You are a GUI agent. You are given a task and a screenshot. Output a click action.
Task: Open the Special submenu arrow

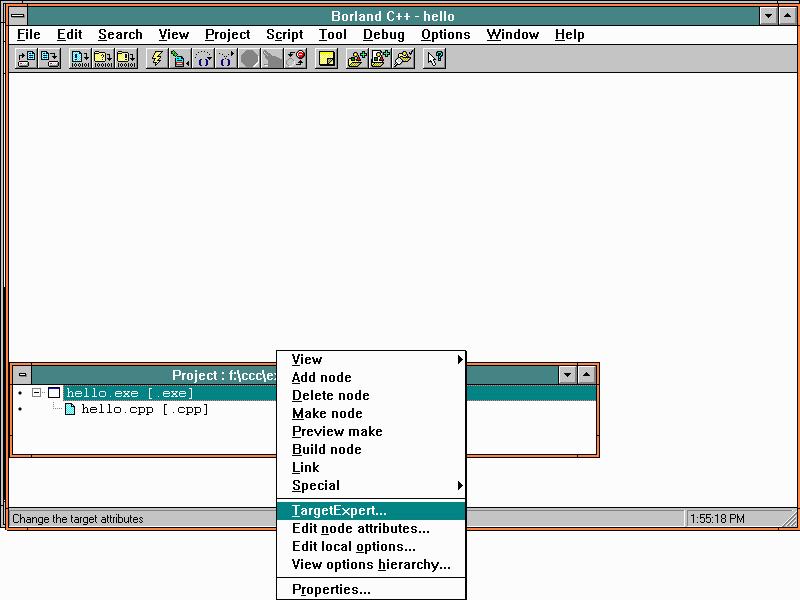click(458, 485)
